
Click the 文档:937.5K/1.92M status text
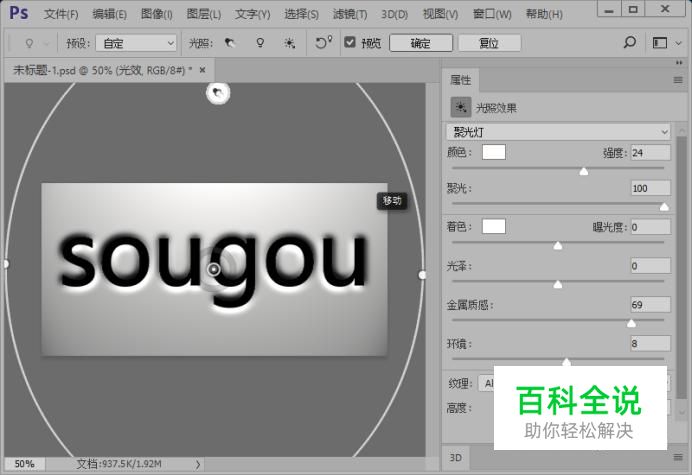pos(119,464)
